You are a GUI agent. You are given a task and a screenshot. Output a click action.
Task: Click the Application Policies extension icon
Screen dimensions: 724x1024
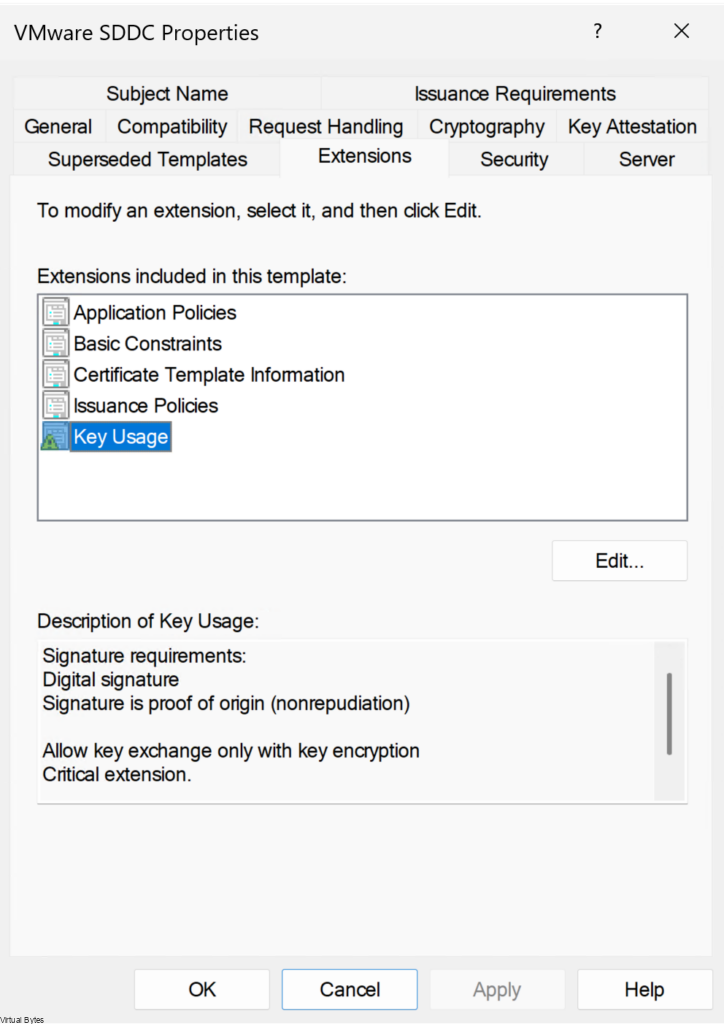(x=55, y=313)
